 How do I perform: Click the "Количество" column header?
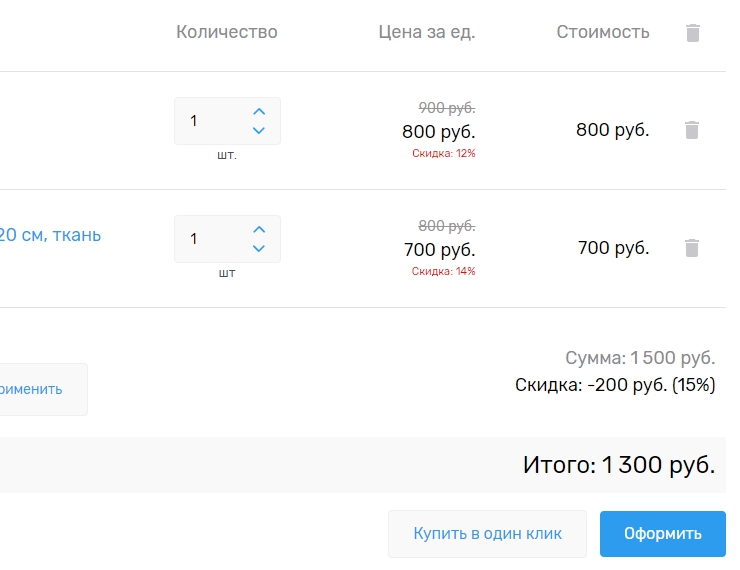(226, 32)
